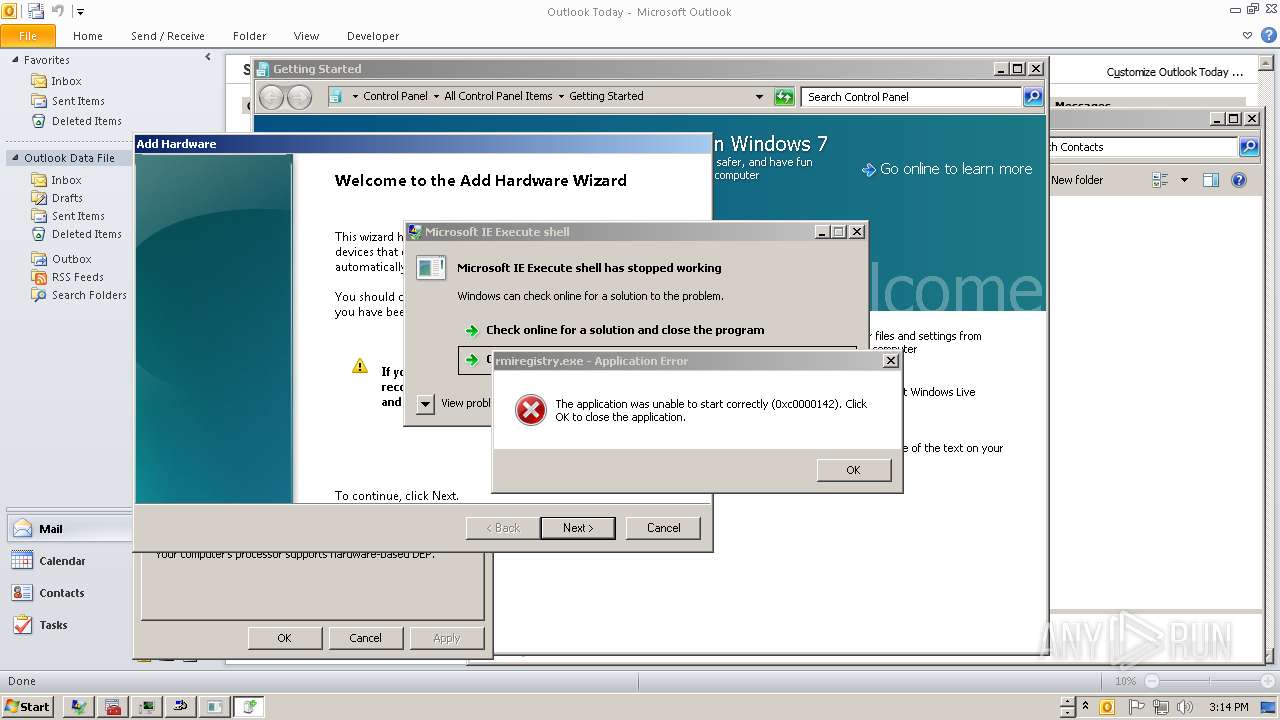
Task: Click Back arrow in Getting Started window
Action: pos(271,97)
